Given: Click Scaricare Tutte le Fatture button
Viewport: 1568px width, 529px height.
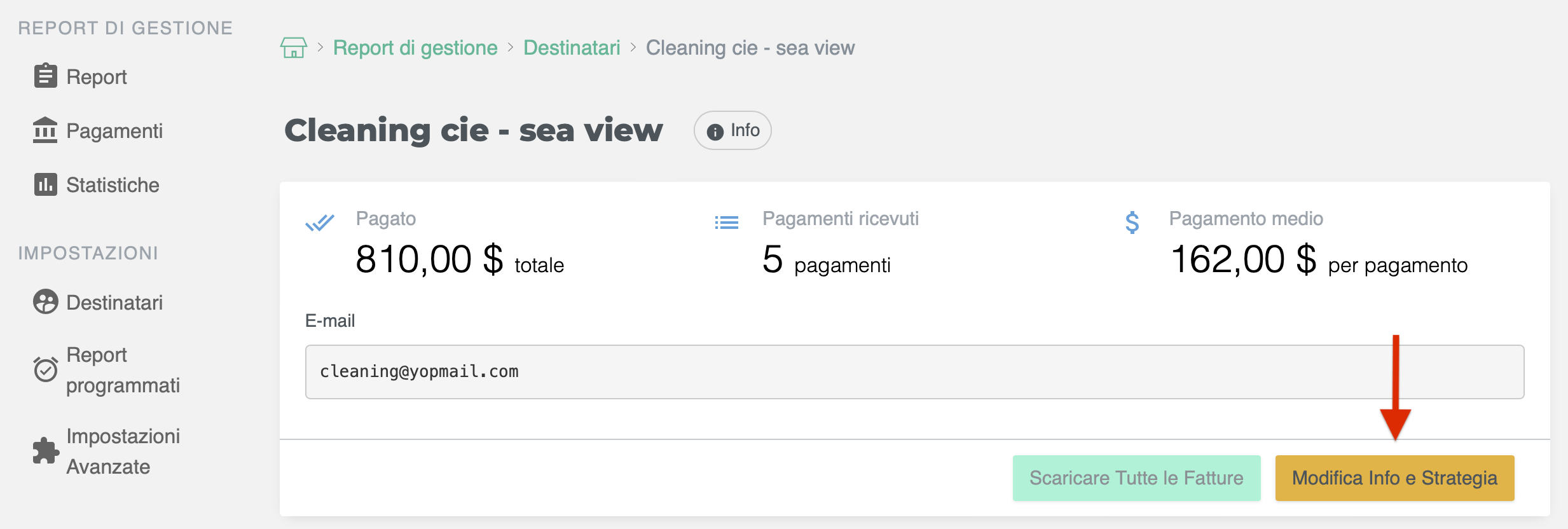Looking at the screenshot, I should (1136, 478).
